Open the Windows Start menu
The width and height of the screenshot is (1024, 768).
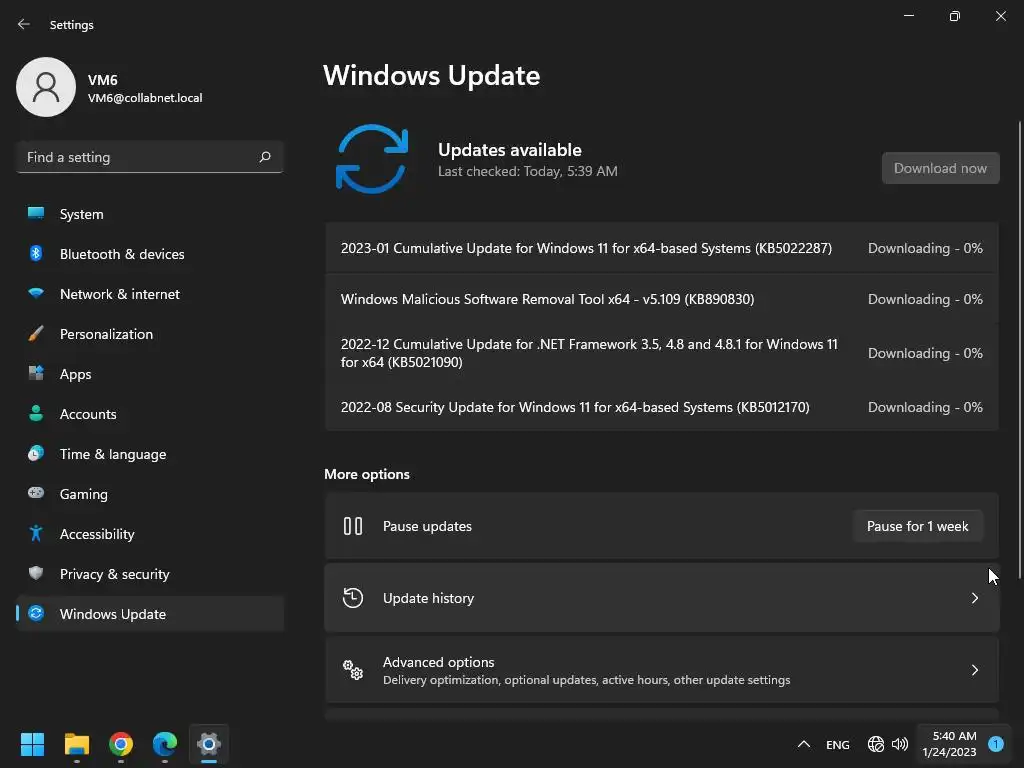tap(32, 744)
